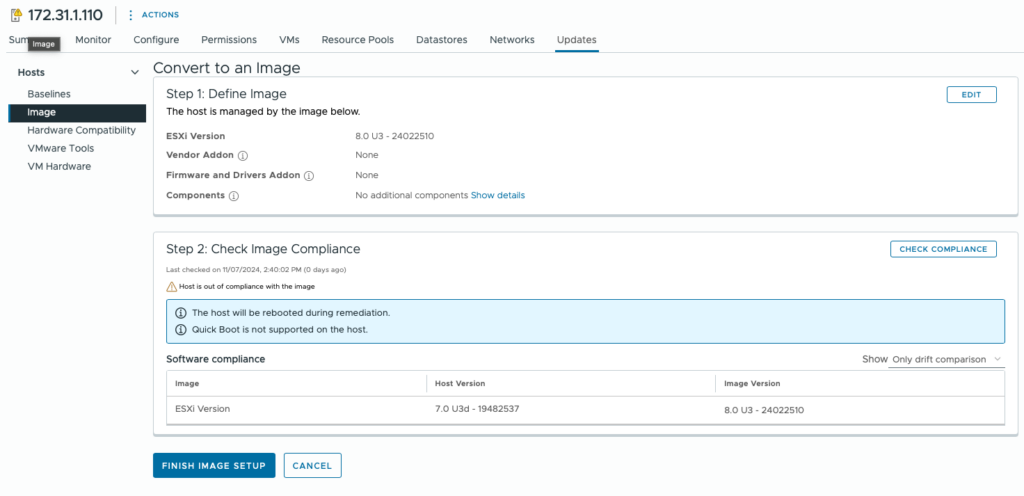Click warning icon for out of compliance message

point(172,287)
